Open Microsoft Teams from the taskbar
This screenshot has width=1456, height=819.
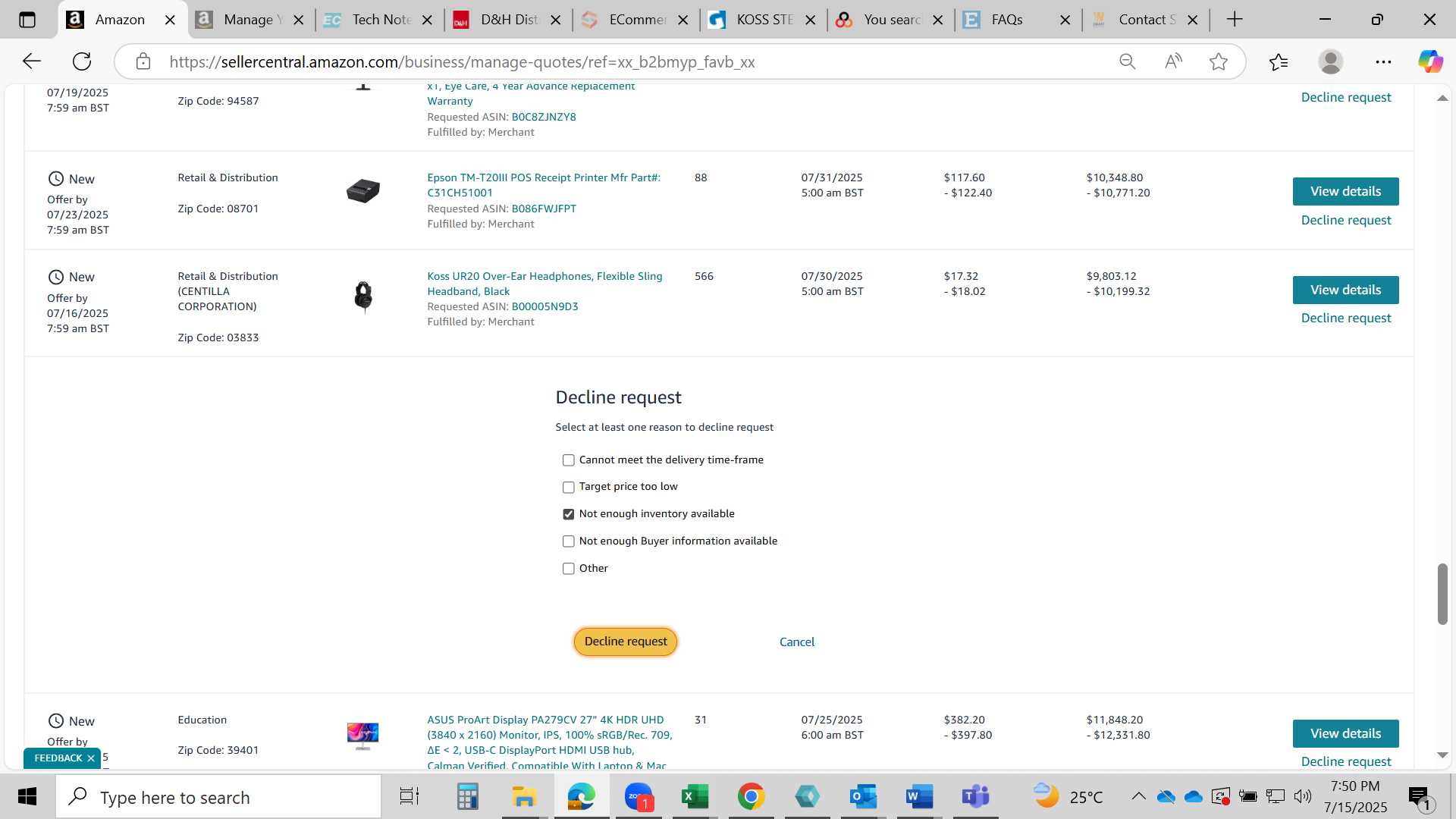(976, 797)
